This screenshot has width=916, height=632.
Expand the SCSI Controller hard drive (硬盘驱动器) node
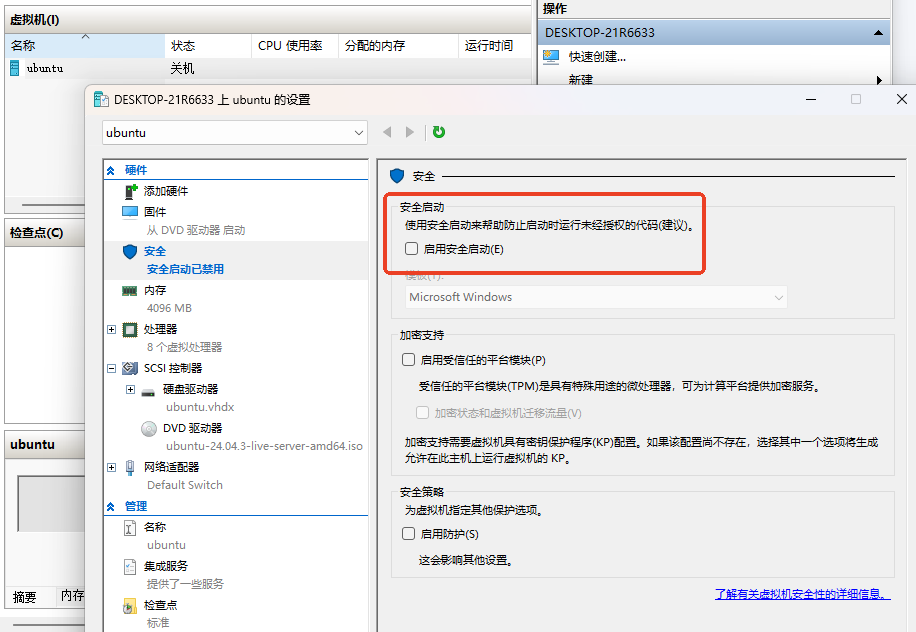point(130,389)
